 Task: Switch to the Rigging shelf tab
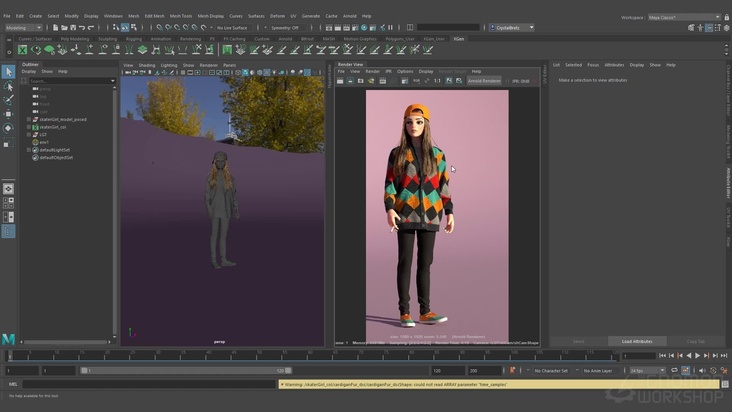(x=133, y=38)
